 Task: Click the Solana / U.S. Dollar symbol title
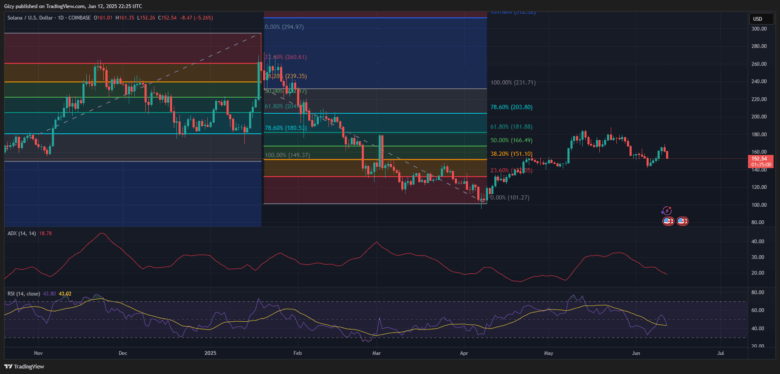tap(31, 18)
